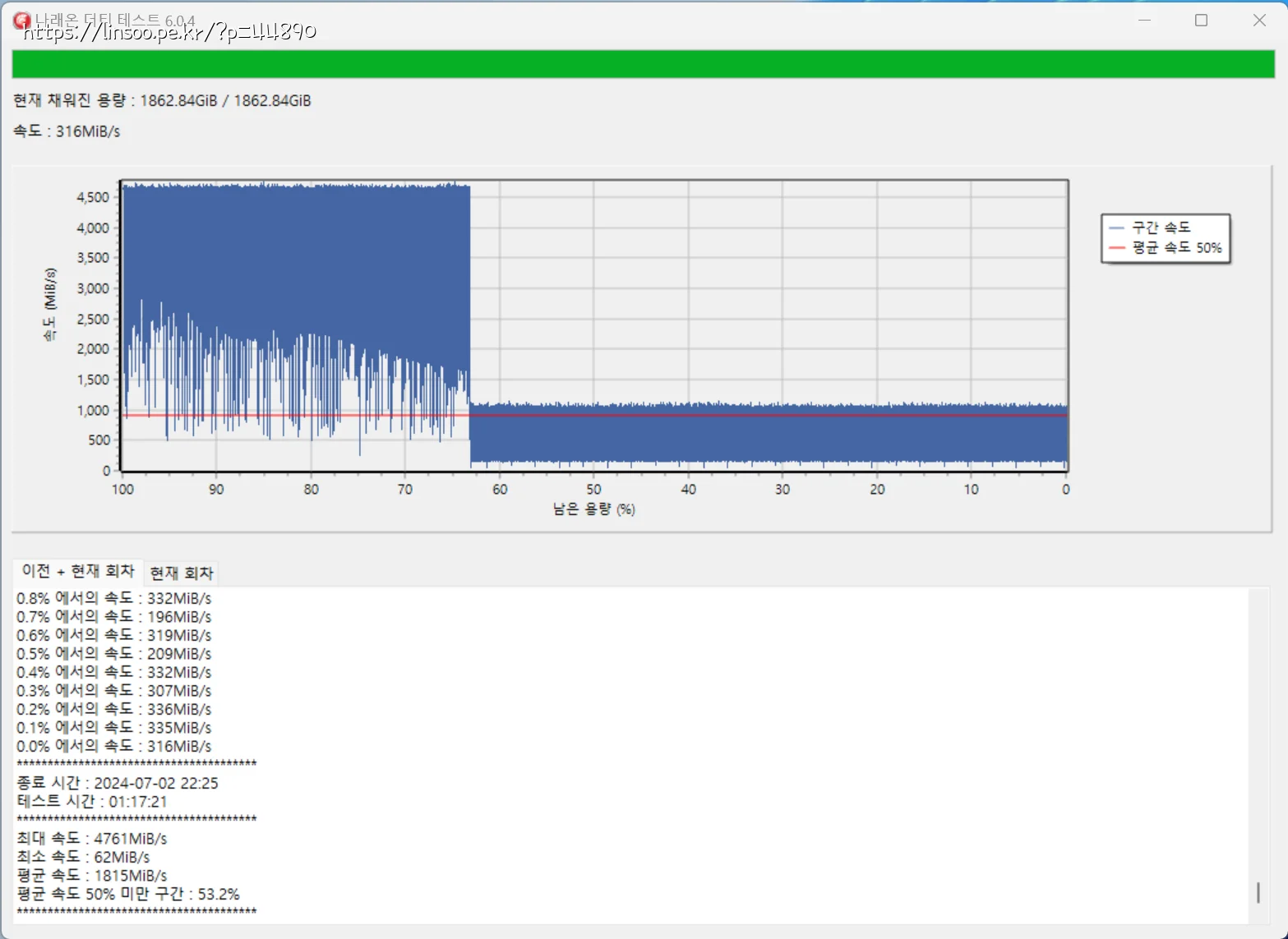The height and width of the screenshot is (939, 1288).
Task: Select log line '0.7% 에서의 속도 : 196MiB/s'
Action: (x=114, y=617)
